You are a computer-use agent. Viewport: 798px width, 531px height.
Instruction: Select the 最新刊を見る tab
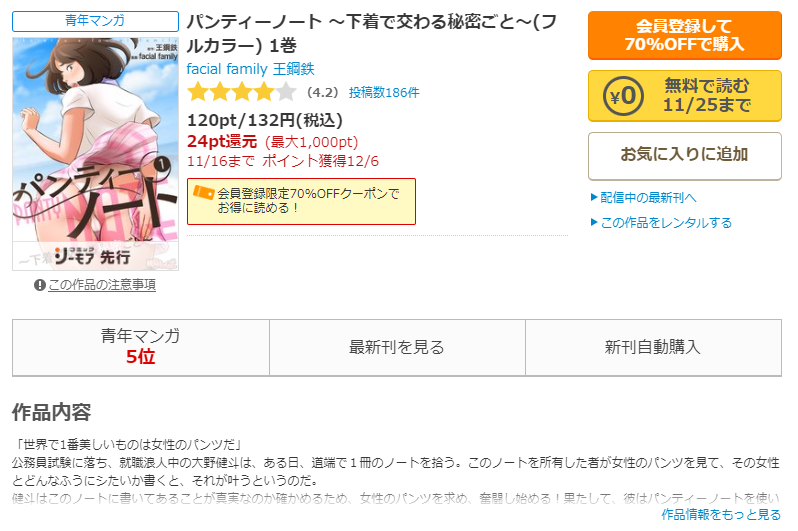[x=397, y=347]
